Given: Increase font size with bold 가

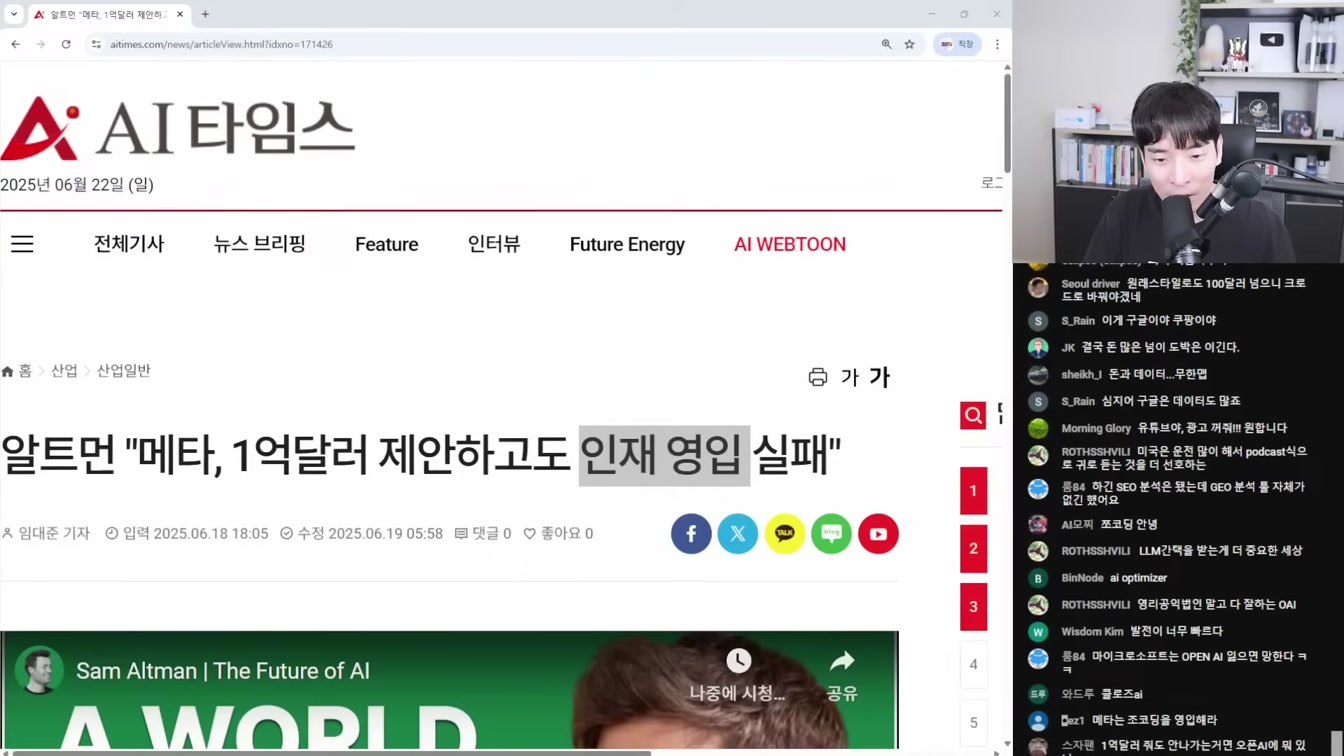Looking at the screenshot, I should coord(879,376).
